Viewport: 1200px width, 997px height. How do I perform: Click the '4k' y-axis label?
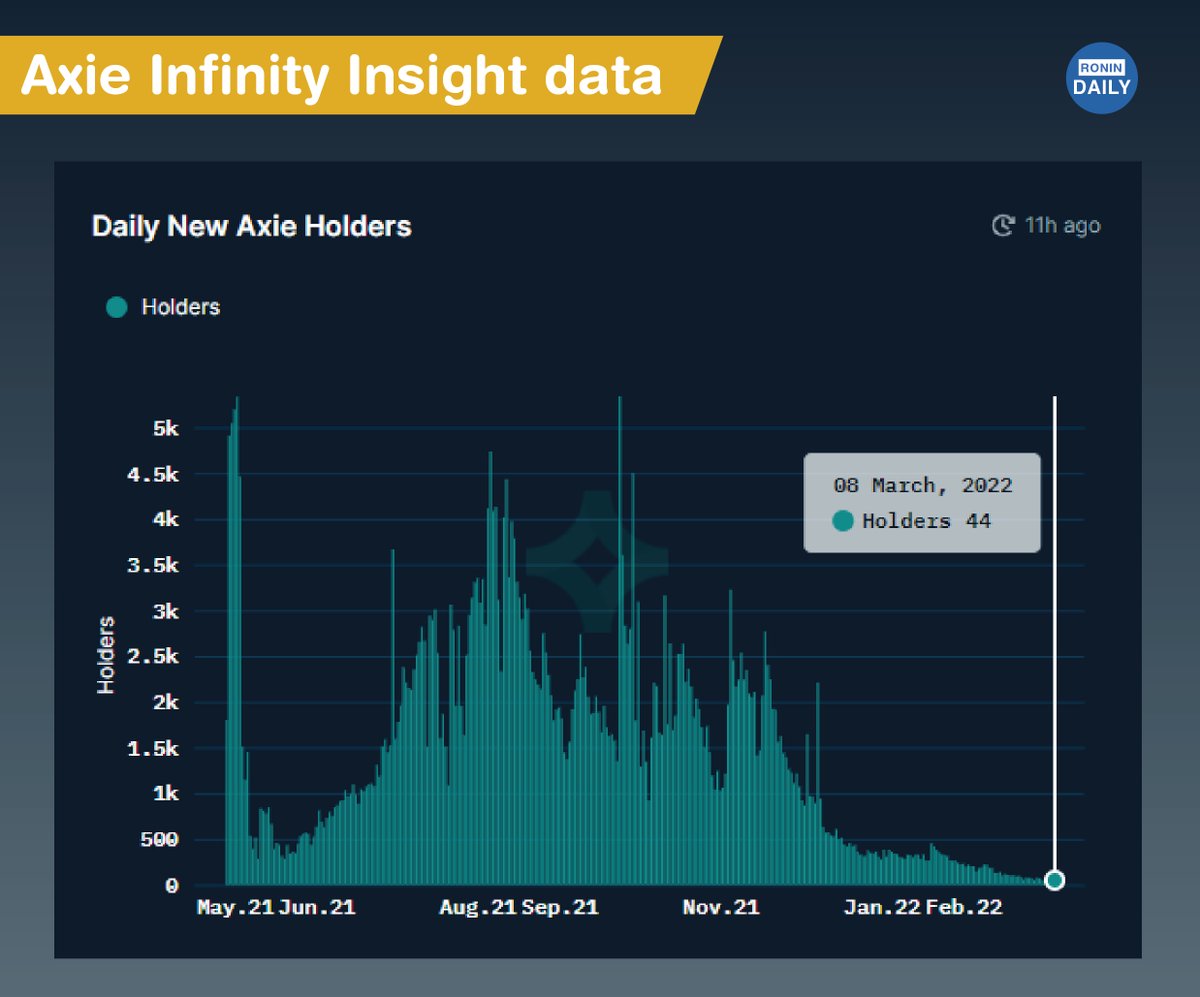coord(165,520)
